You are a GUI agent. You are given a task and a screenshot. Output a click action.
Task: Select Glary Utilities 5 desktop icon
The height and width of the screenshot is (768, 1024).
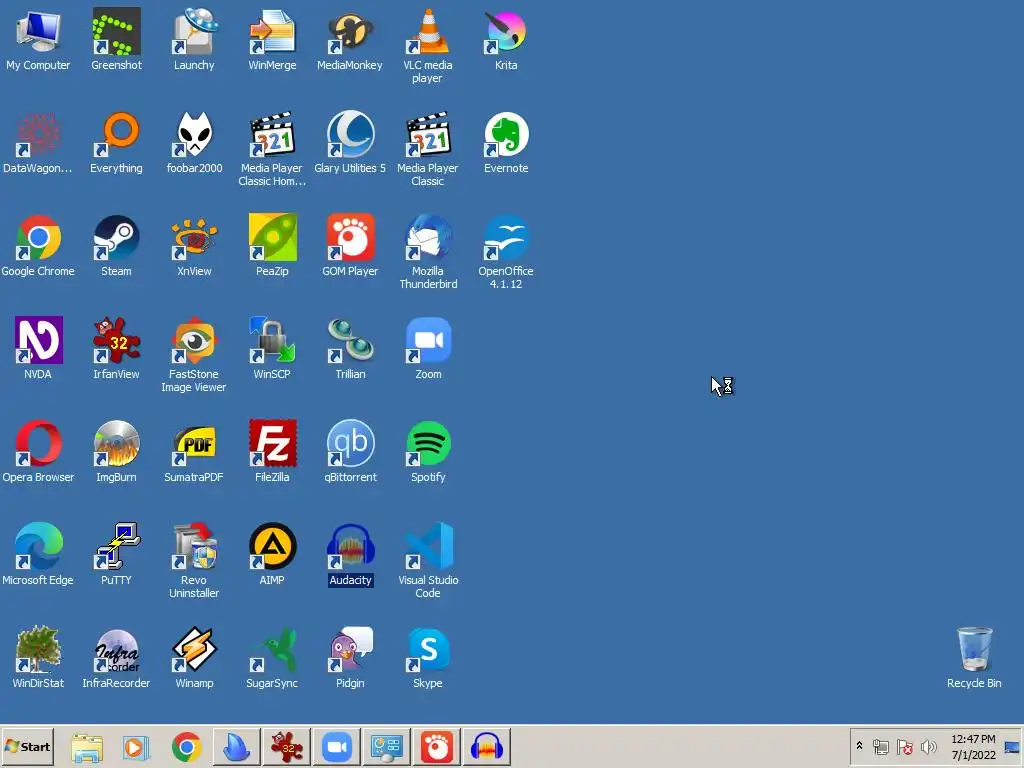350,142
